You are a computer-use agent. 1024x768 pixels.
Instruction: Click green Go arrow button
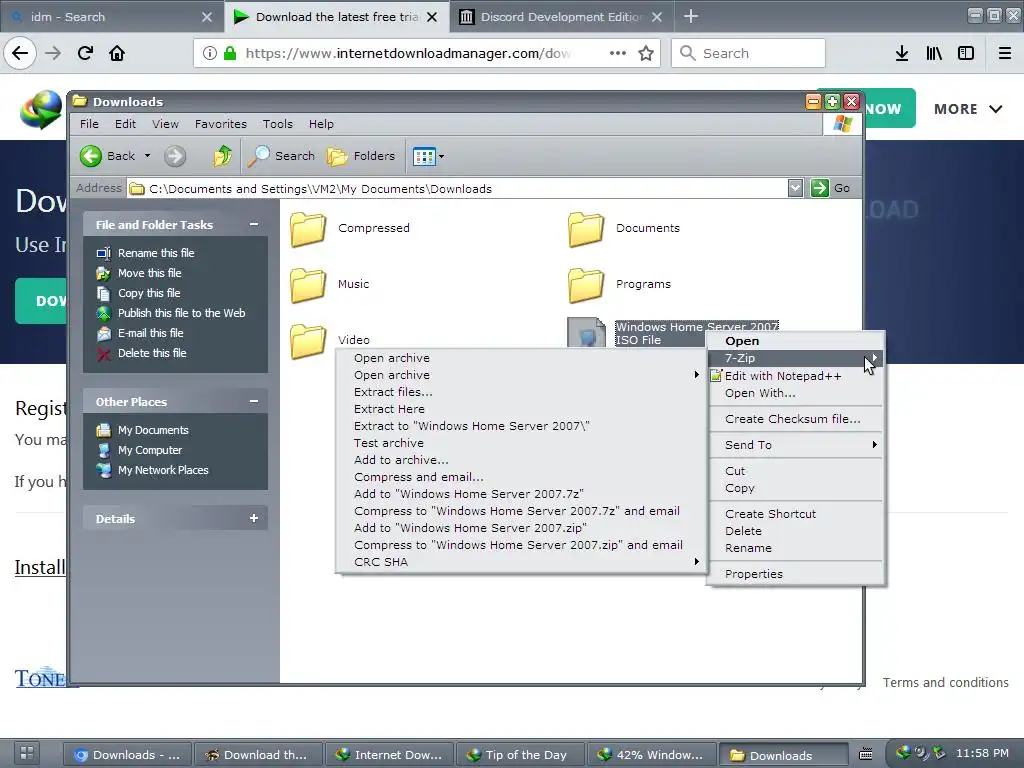pos(820,188)
